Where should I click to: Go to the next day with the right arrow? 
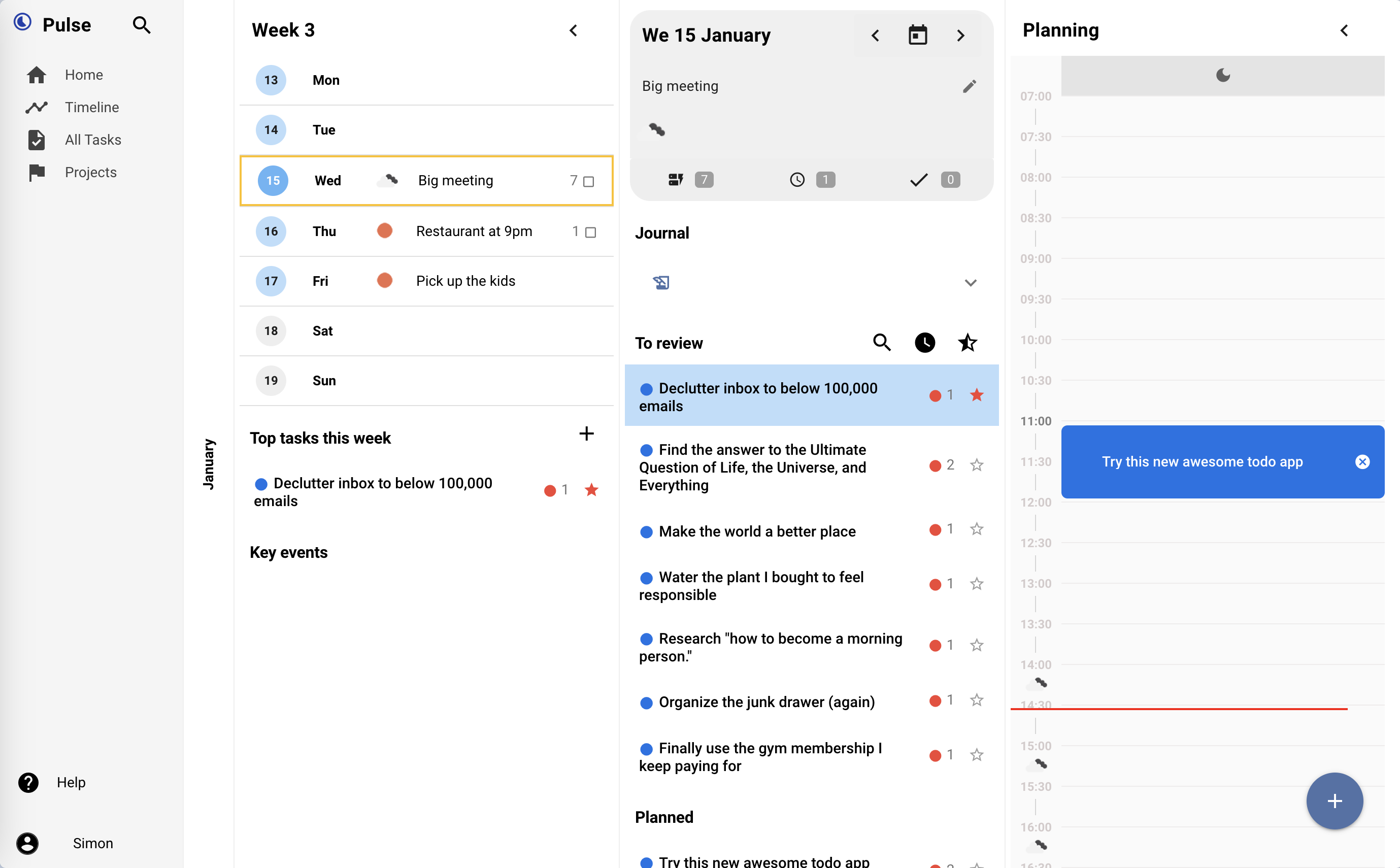click(x=960, y=35)
